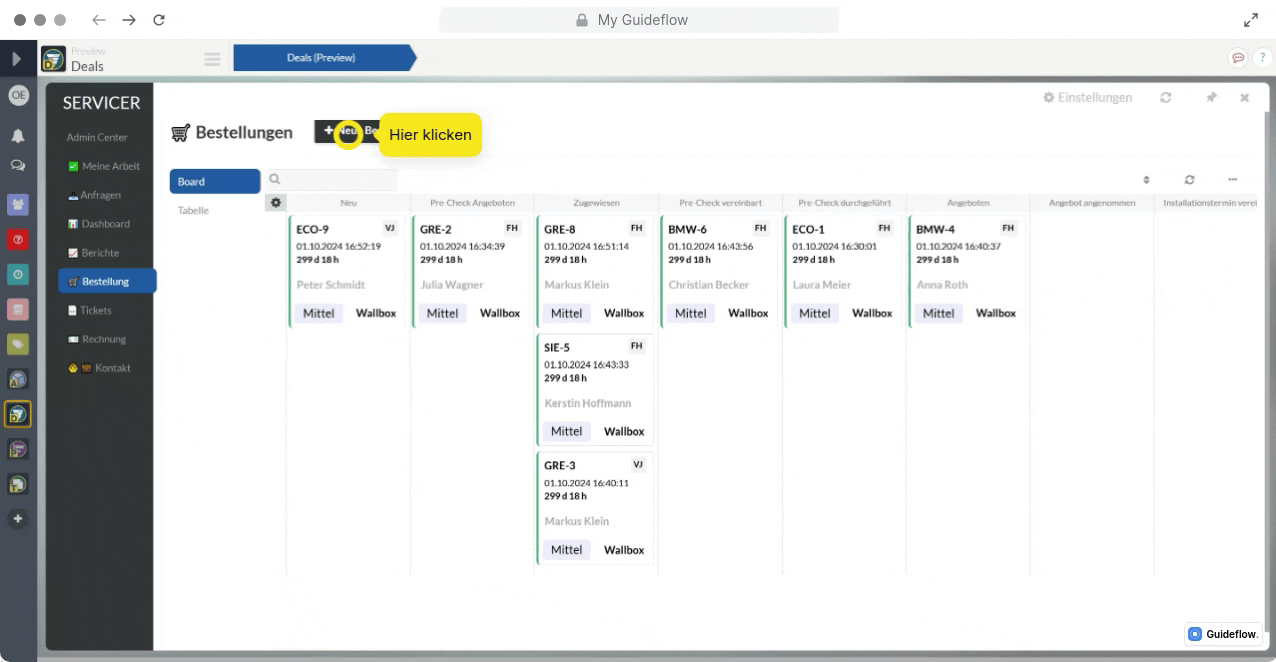Expand the left rail with play arrow

pos(17,59)
